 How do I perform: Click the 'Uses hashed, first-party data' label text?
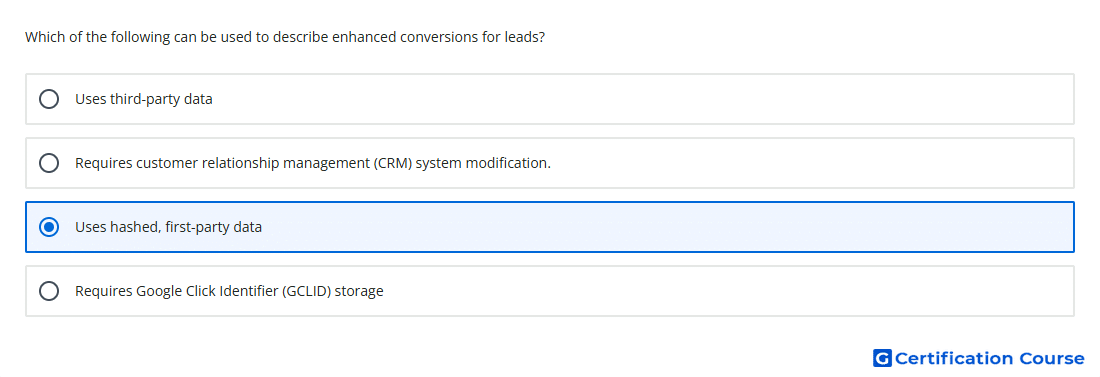coord(168,227)
